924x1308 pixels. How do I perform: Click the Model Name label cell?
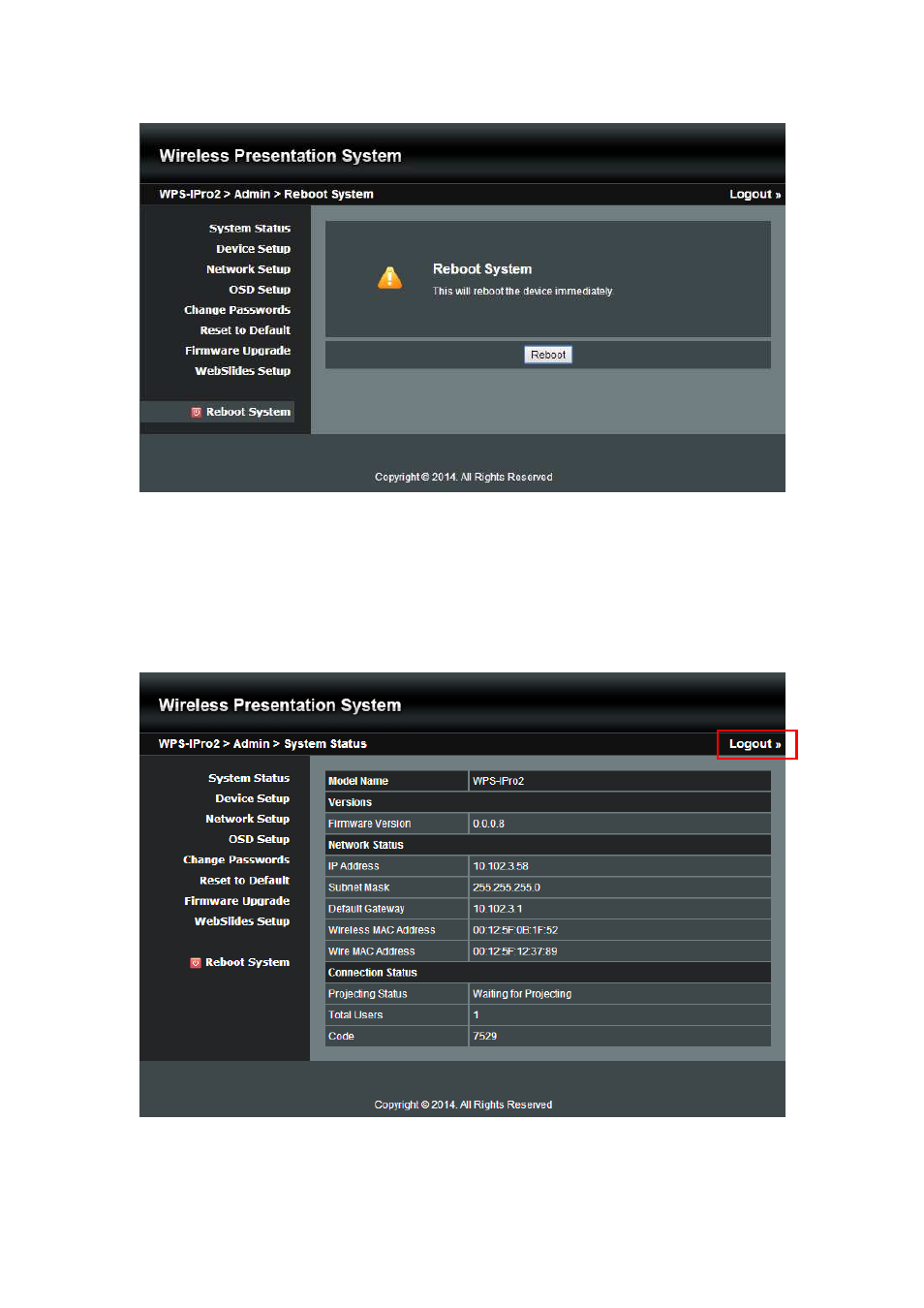397,781
